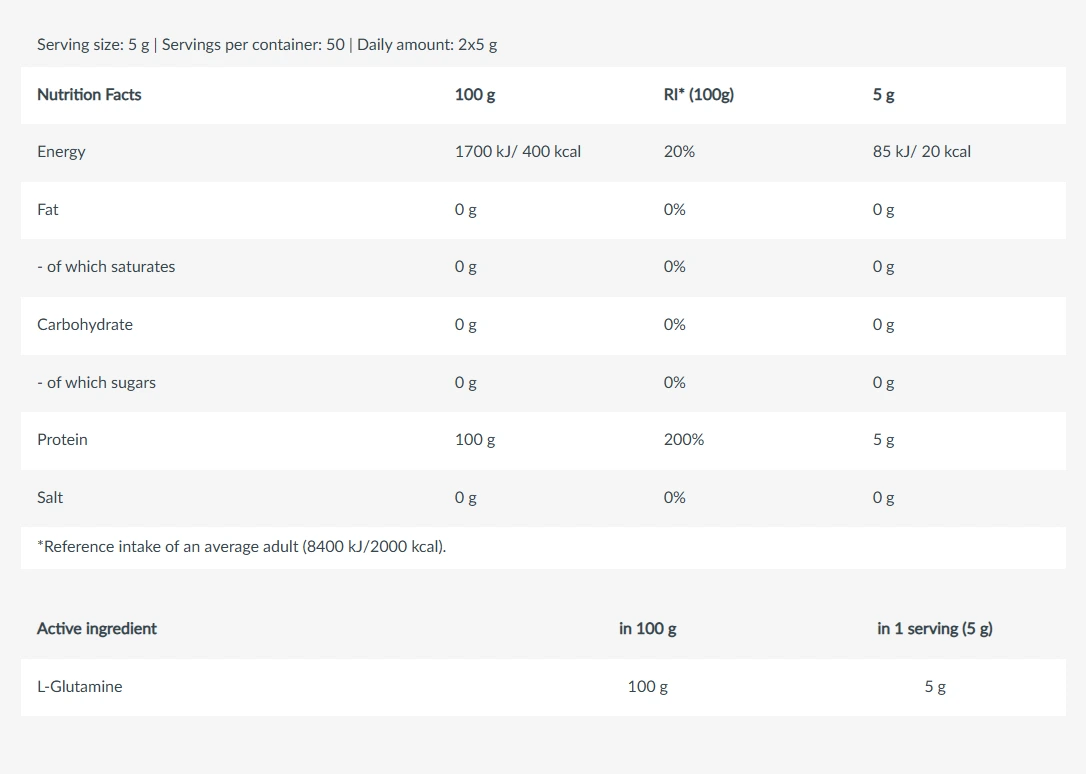This screenshot has height=774, width=1086.
Task: Select the Protein row label
Action: [x=62, y=440]
